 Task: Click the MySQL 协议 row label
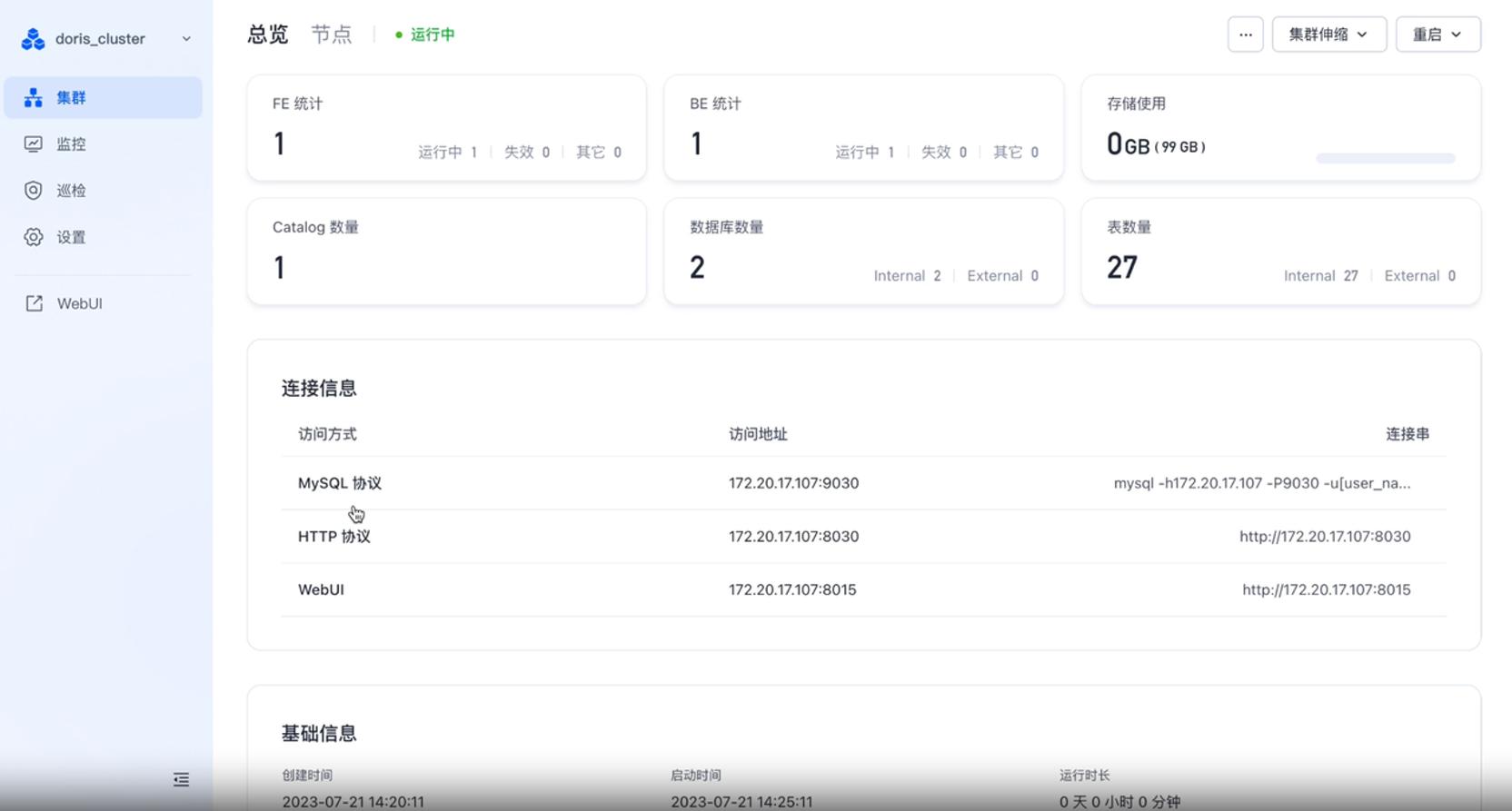[x=340, y=483]
